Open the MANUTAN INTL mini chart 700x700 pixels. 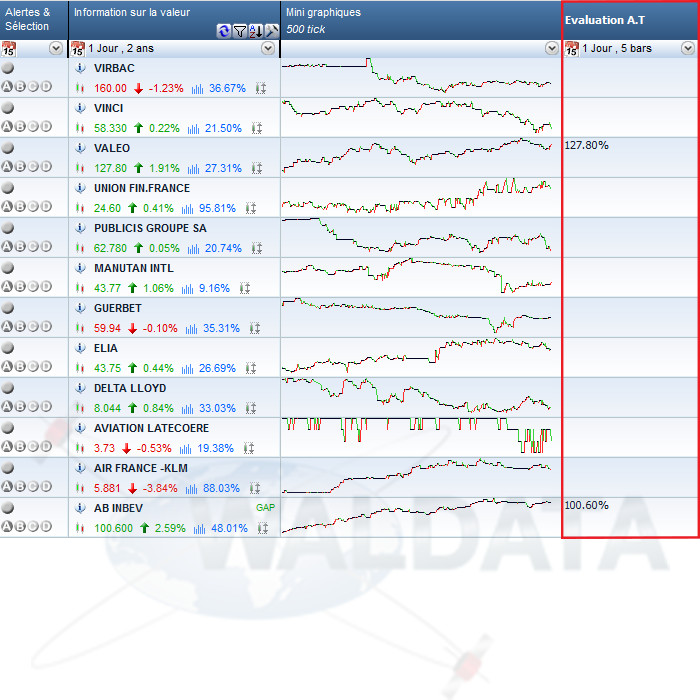click(x=416, y=276)
